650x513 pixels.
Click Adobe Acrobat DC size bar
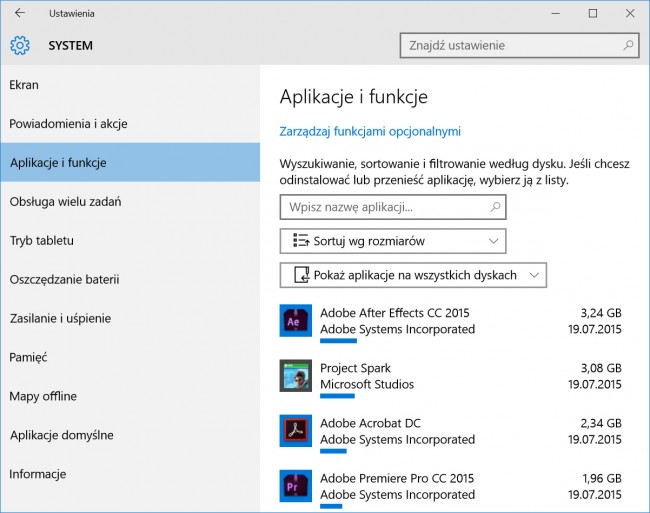[x=333, y=451]
